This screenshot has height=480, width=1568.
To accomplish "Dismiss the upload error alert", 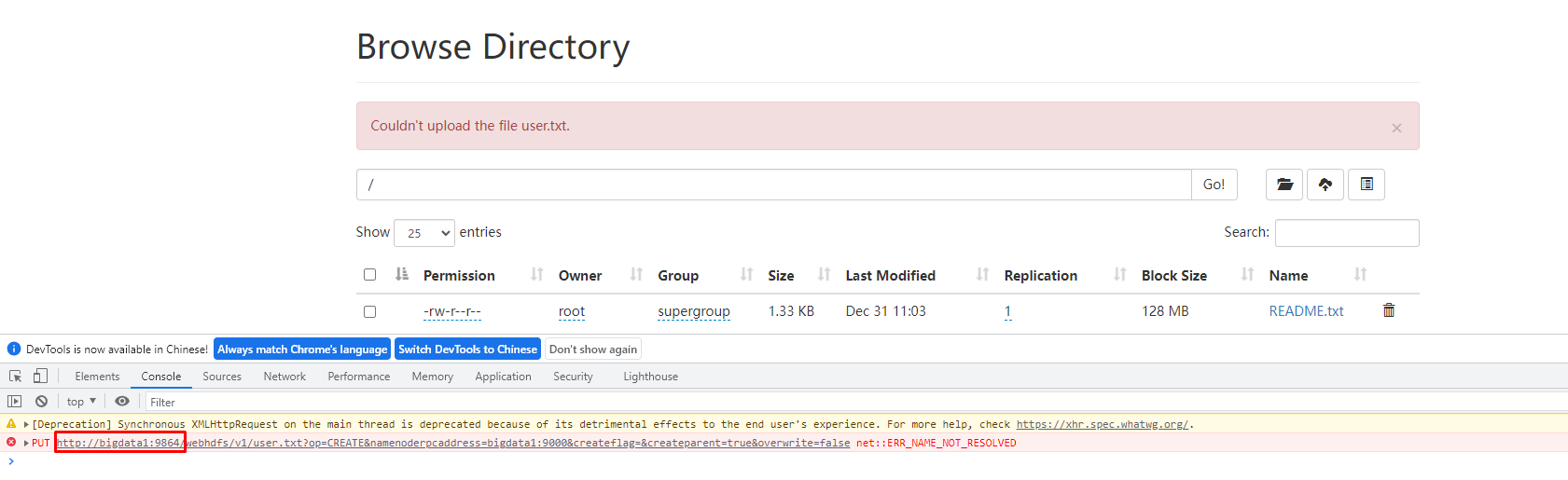I will tap(1396, 129).
